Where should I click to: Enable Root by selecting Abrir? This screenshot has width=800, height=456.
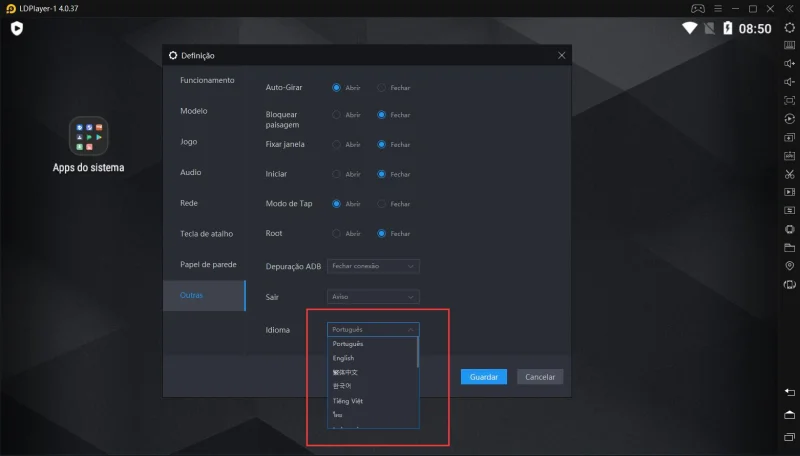pos(336,234)
